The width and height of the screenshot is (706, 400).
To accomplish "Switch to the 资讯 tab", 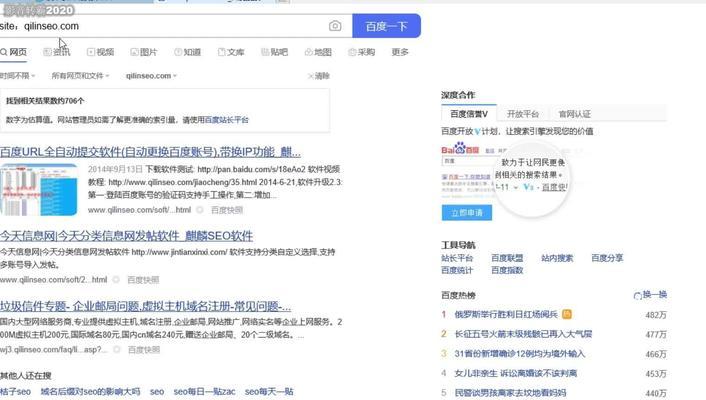I will (57, 52).
